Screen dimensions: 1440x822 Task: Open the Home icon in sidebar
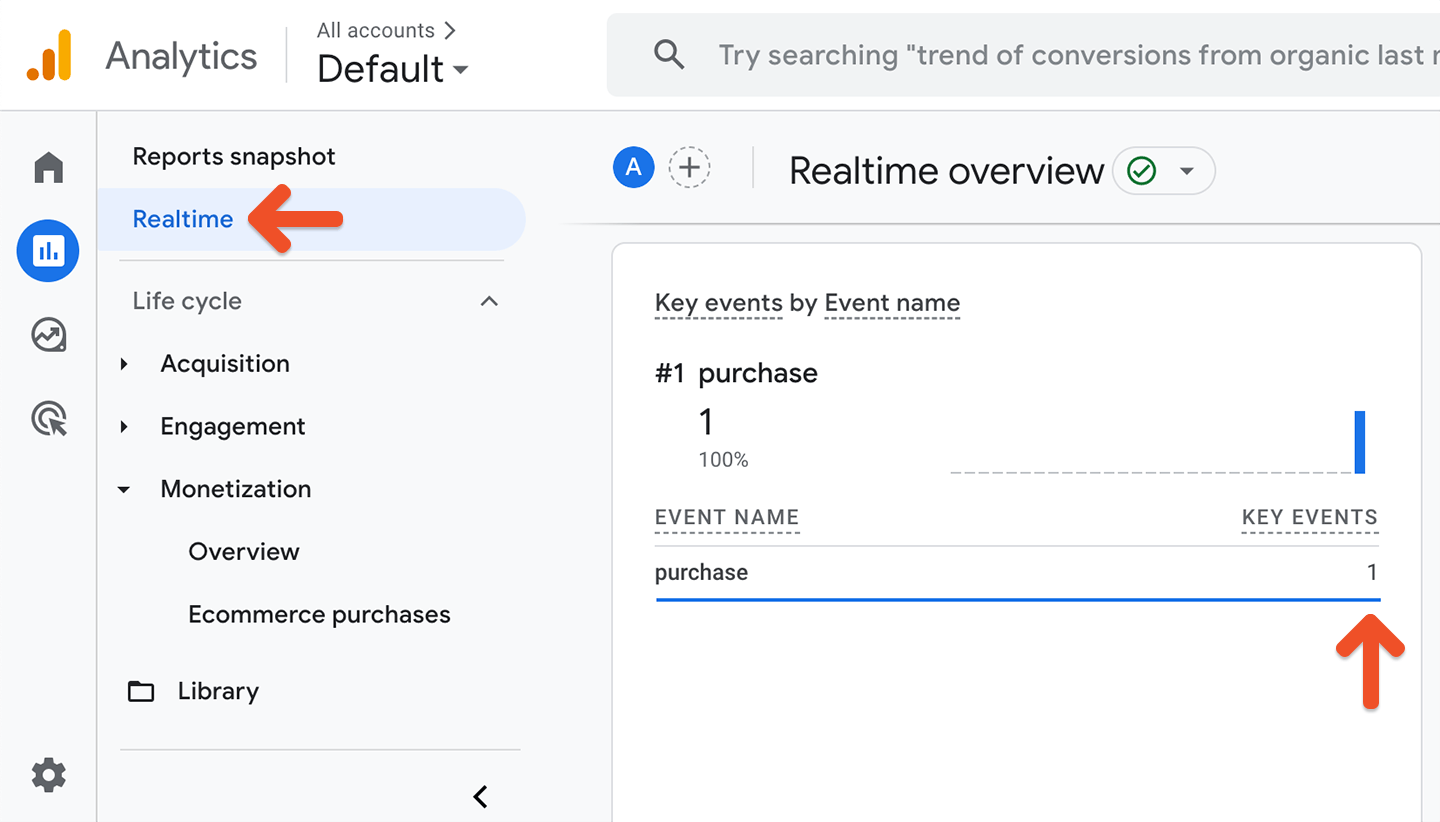tap(48, 168)
